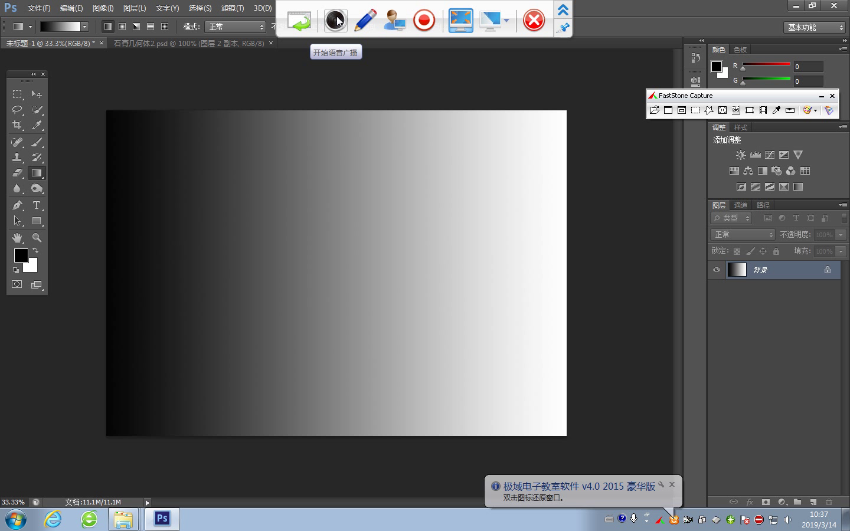This screenshot has width=850, height=531.
Task: Select the Gradient tool in toolbox
Action: click(36, 173)
